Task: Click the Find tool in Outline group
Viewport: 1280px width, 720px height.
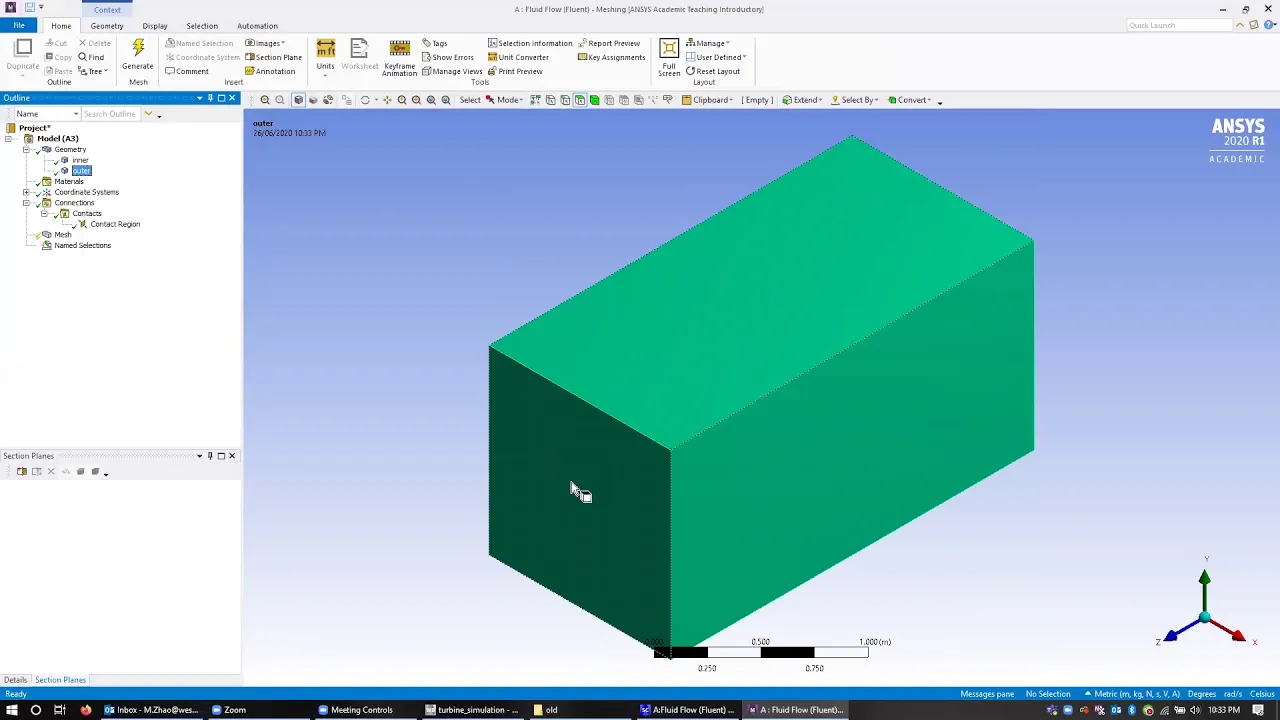Action: pyautogui.click(x=91, y=57)
